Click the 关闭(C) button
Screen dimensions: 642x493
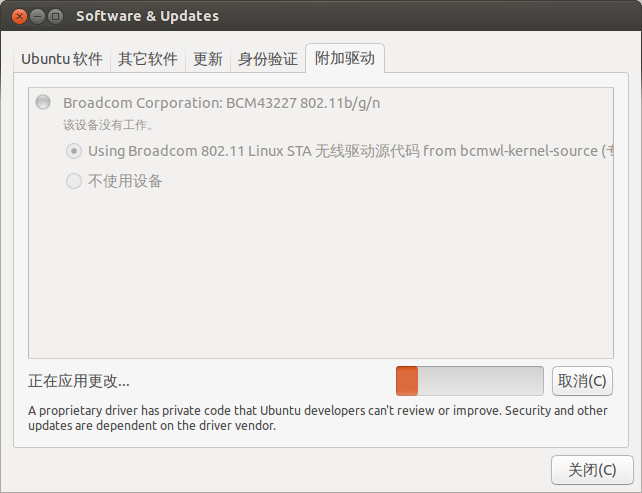coord(592,470)
